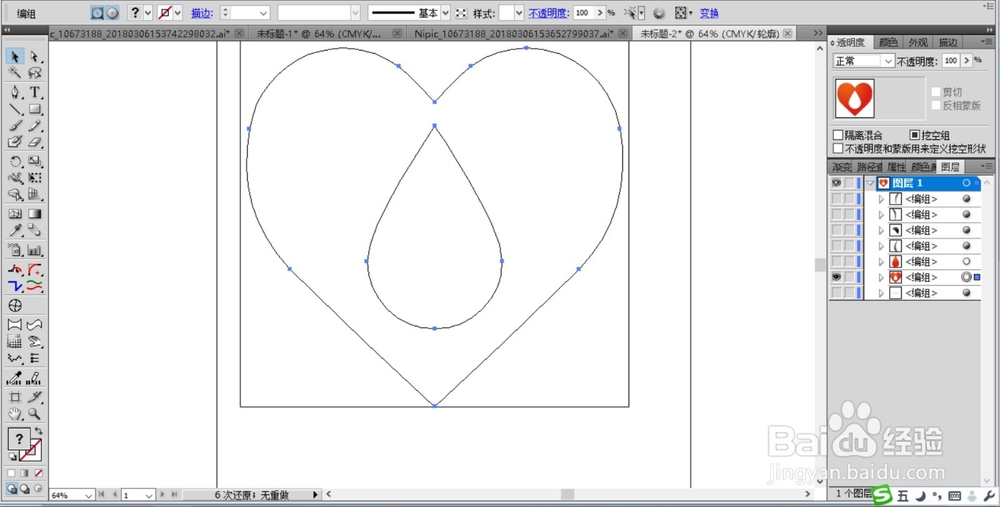Select the Gradient tool
Screen dimensions: 1000x507
click(x=34, y=214)
